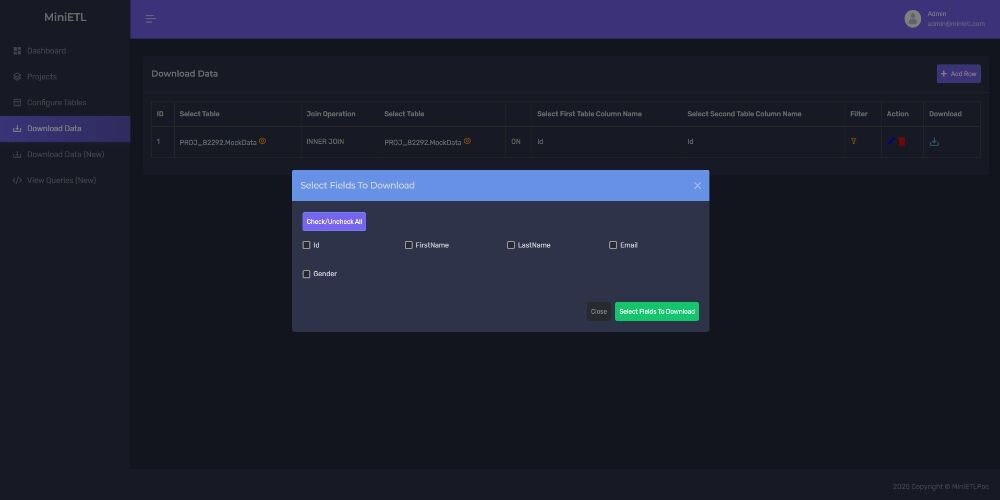Enable the FirstName checkbox

coord(409,245)
